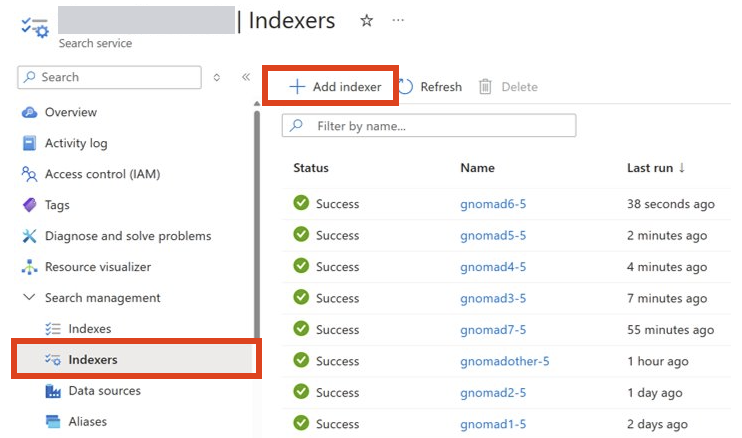Click the magnifier icon in Filter by name

point(297,125)
